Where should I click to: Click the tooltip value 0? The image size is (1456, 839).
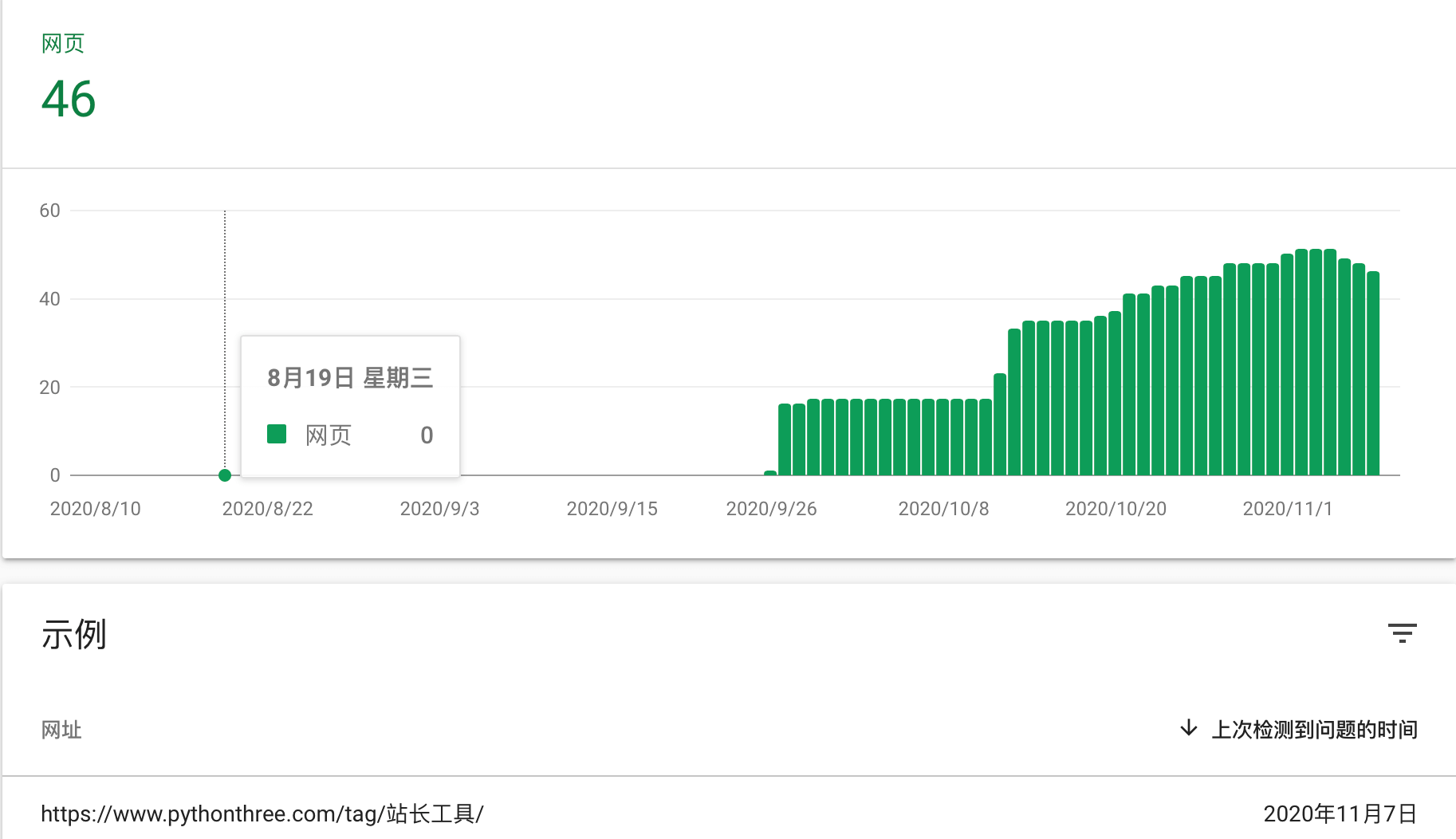tap(427, 435)
